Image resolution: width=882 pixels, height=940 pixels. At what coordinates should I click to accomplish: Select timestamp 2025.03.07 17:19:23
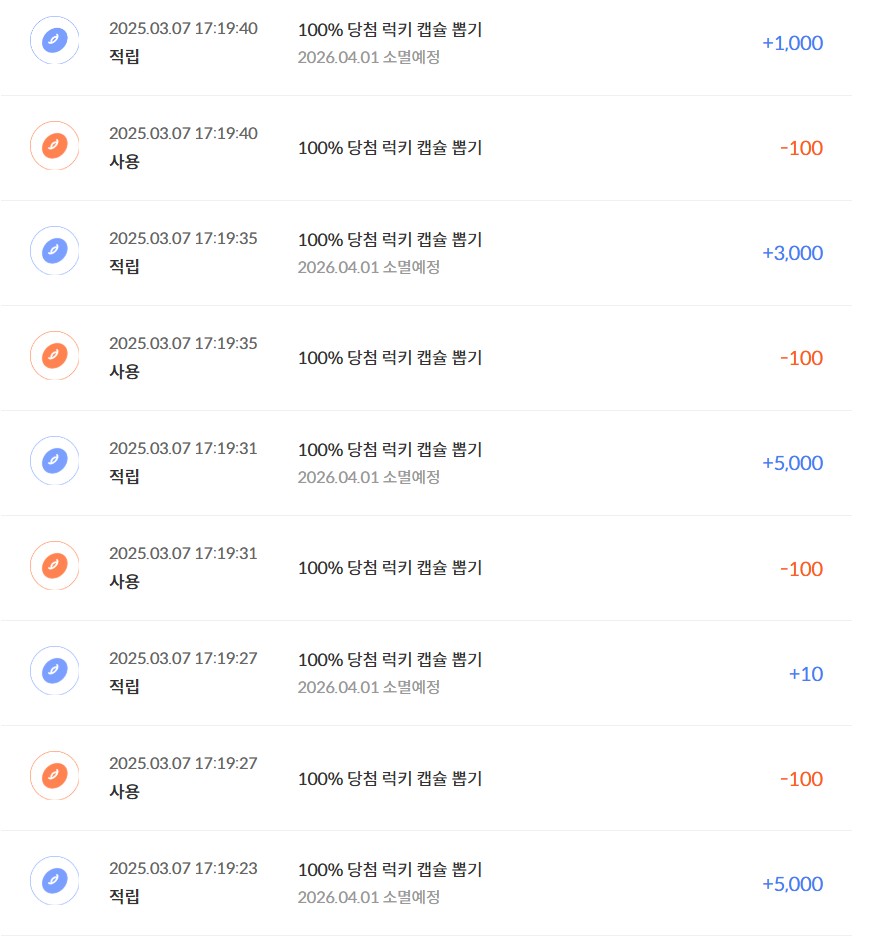tap(183, 868)
